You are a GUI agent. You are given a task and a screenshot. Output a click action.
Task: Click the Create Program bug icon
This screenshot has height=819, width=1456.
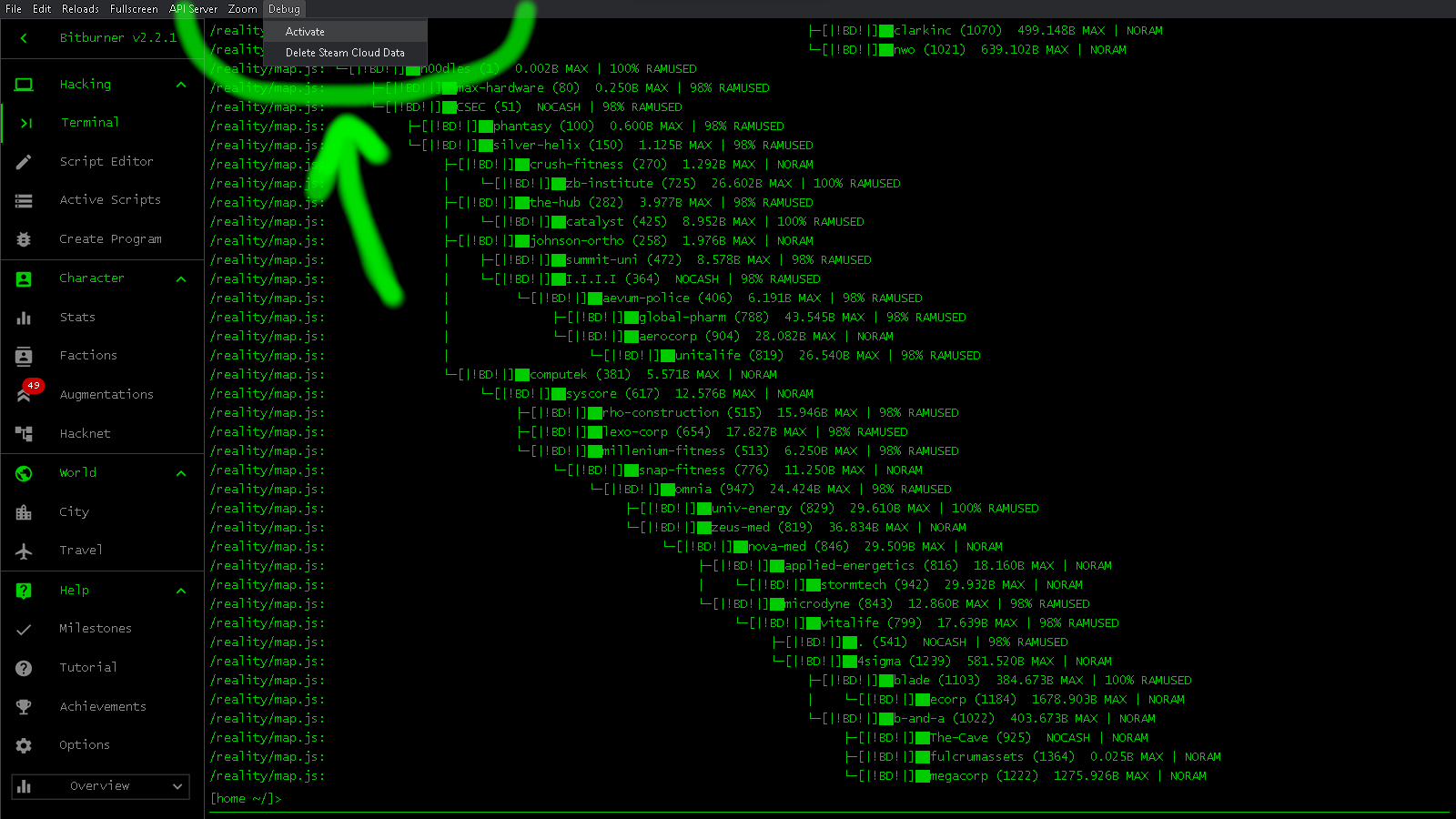(x=24, y=239)
